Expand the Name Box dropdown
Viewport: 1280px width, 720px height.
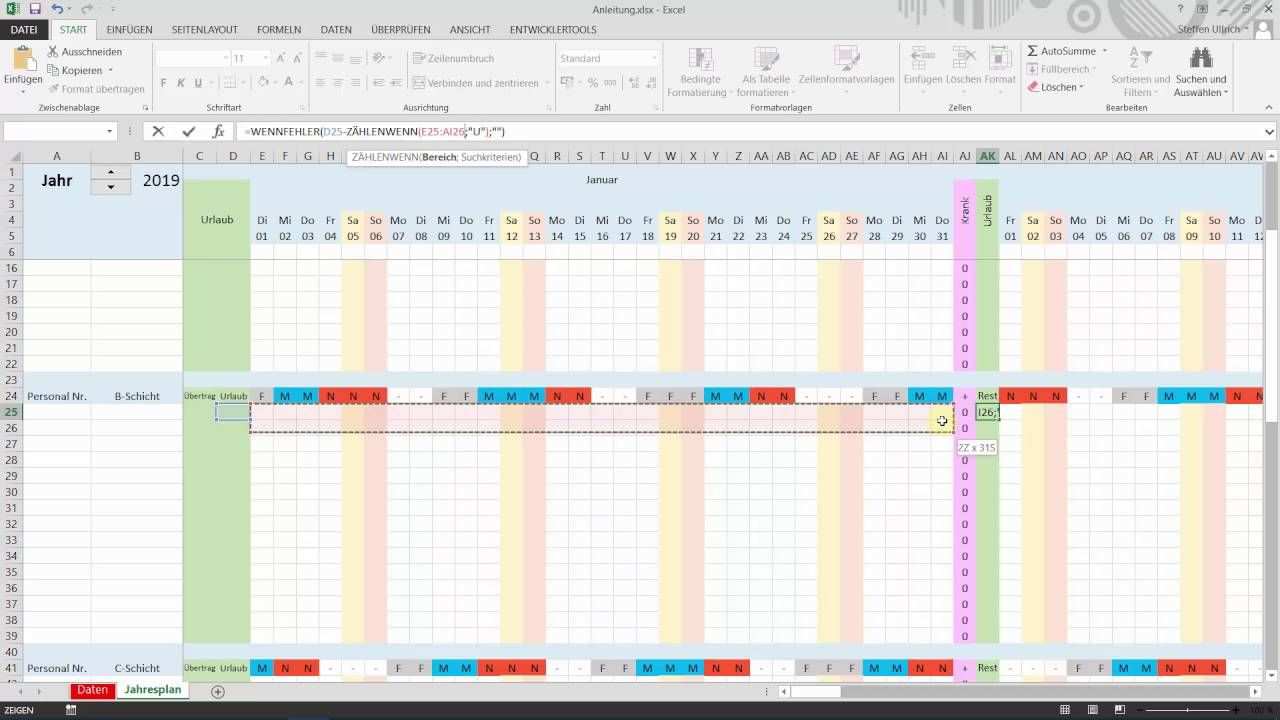(110, 131)
